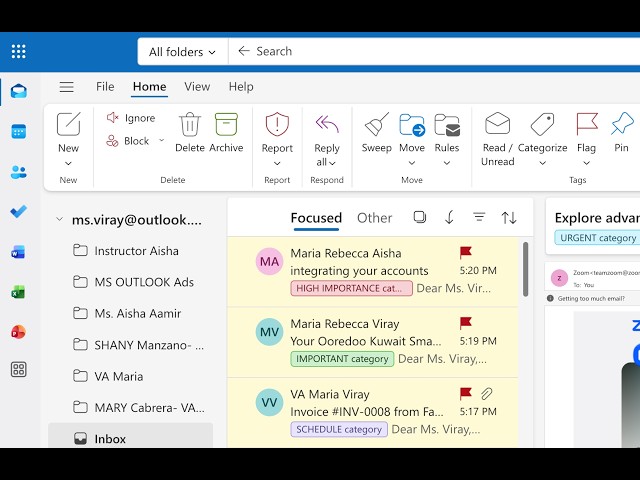Click the purple SCHEDULE category tag

click(x=339, y=429)
